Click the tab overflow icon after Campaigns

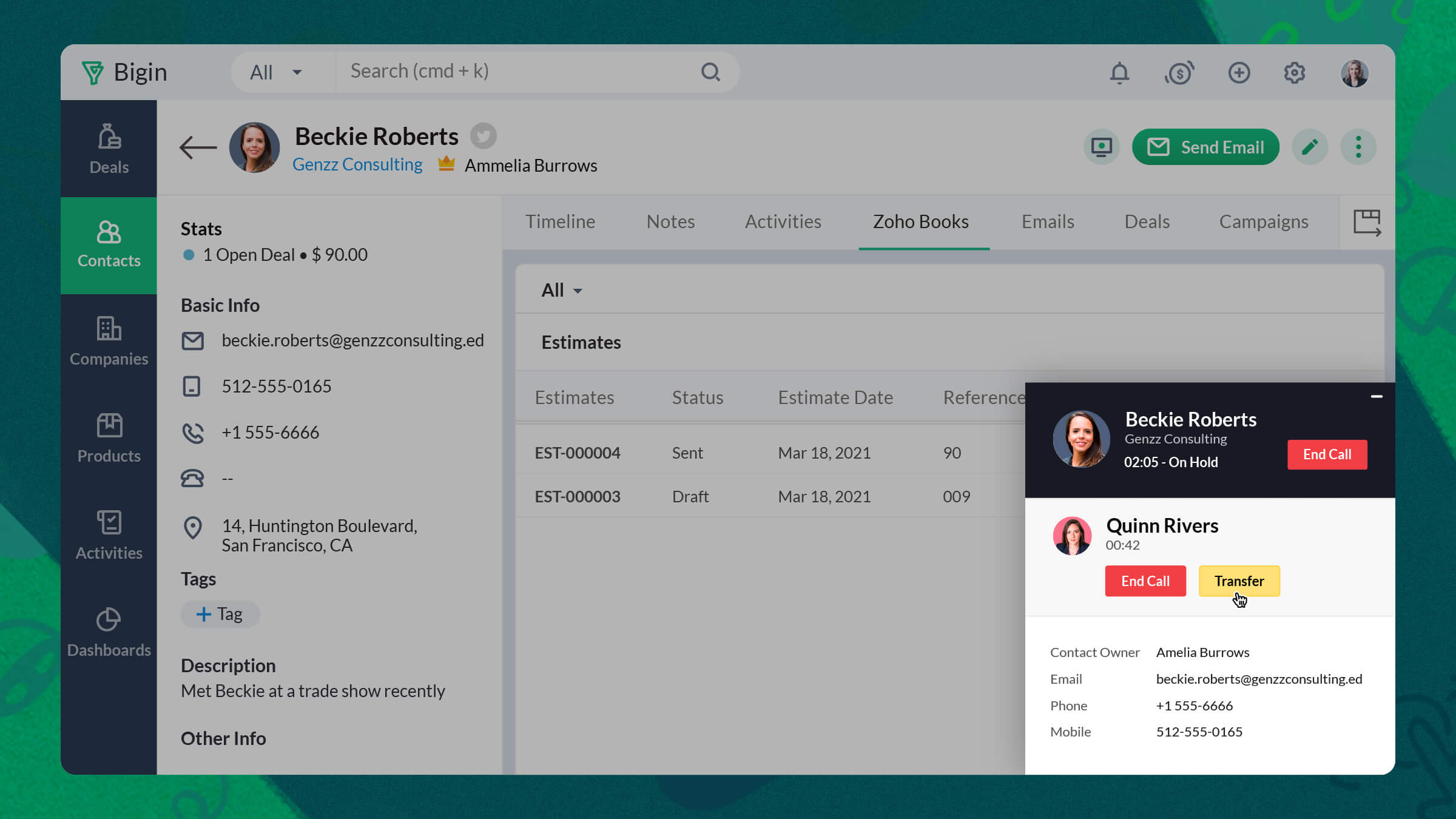[x=1367, y=223]
